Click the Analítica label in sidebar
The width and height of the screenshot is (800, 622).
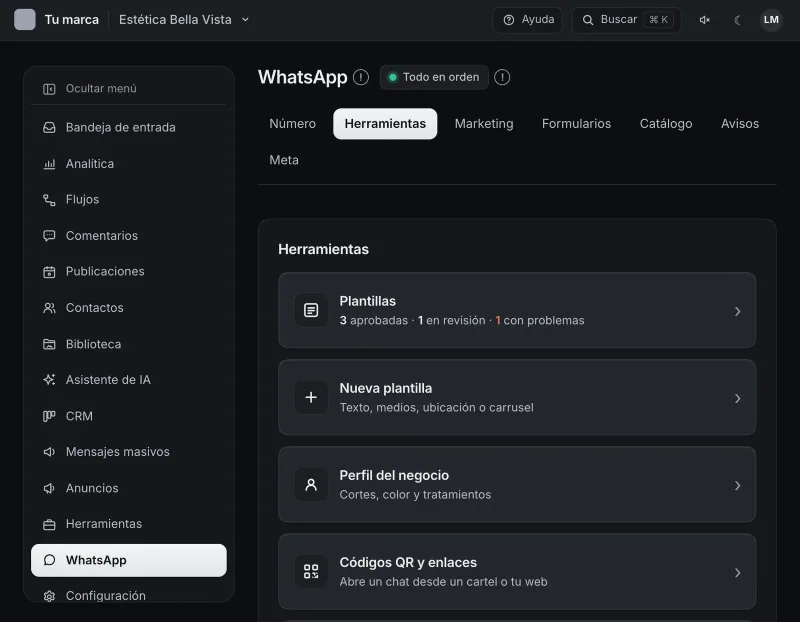(x=90, y=164)
